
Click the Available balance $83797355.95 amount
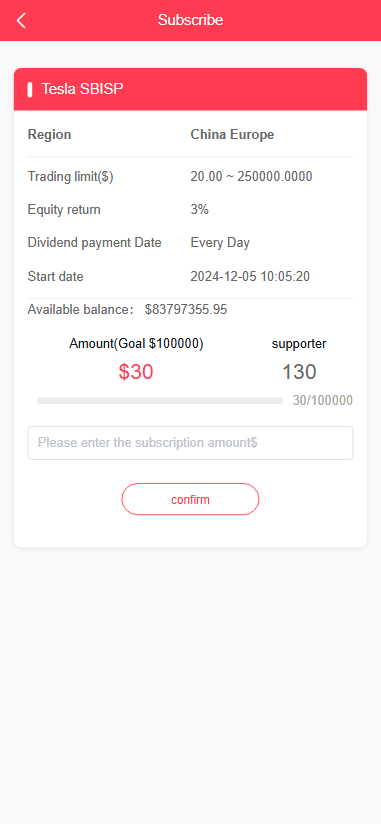186,310
